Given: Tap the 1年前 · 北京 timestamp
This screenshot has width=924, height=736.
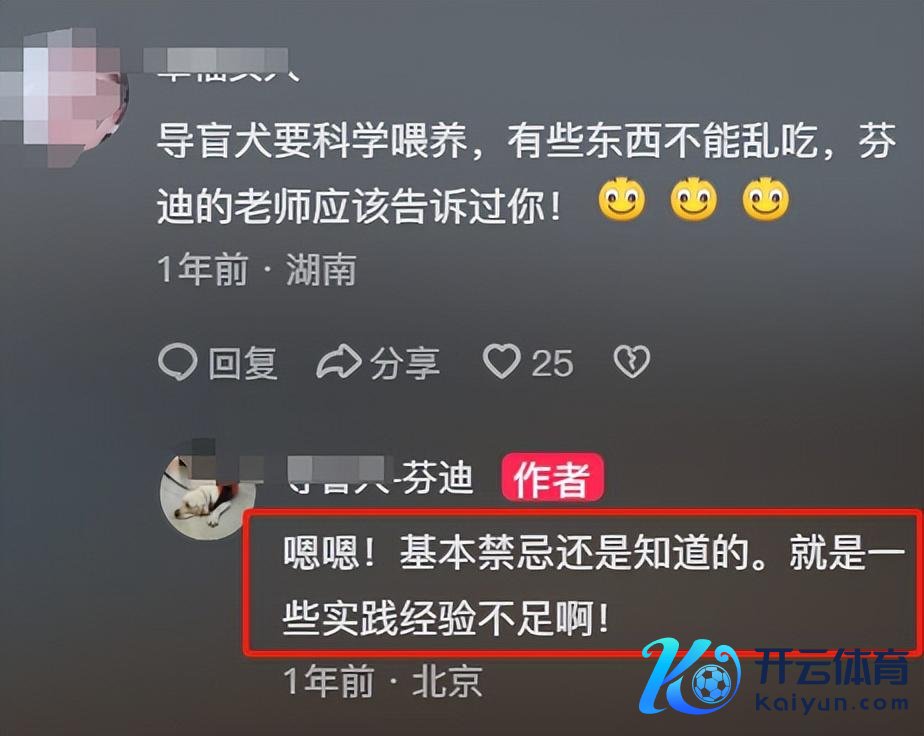Looking at the screenshot, I should coord(383,681).
